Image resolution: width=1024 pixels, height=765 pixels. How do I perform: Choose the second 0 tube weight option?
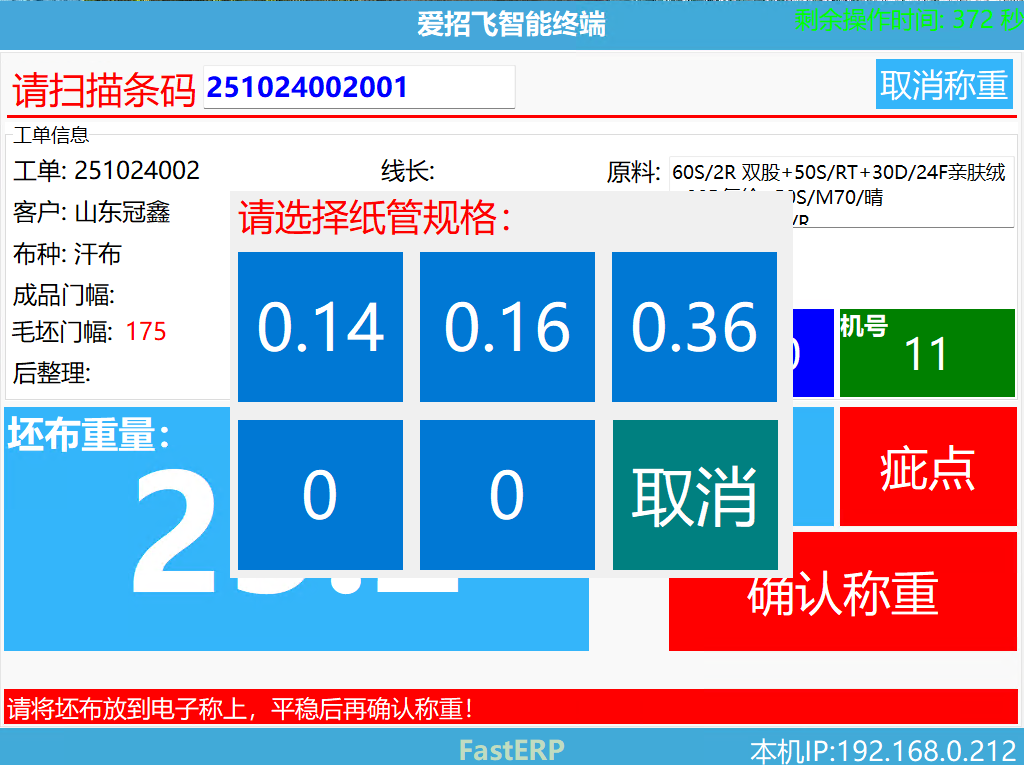(506, 495)
